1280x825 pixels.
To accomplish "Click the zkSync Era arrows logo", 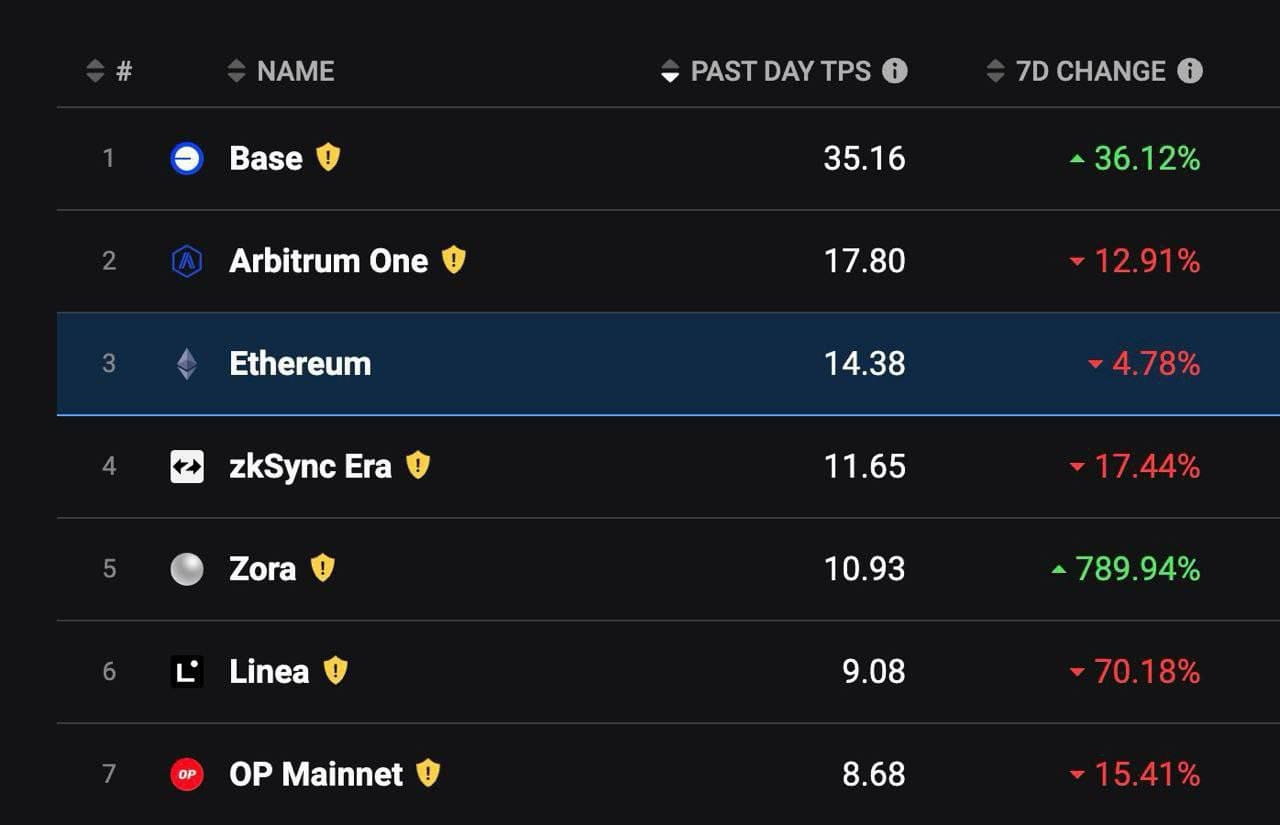I will coord(188,466).
